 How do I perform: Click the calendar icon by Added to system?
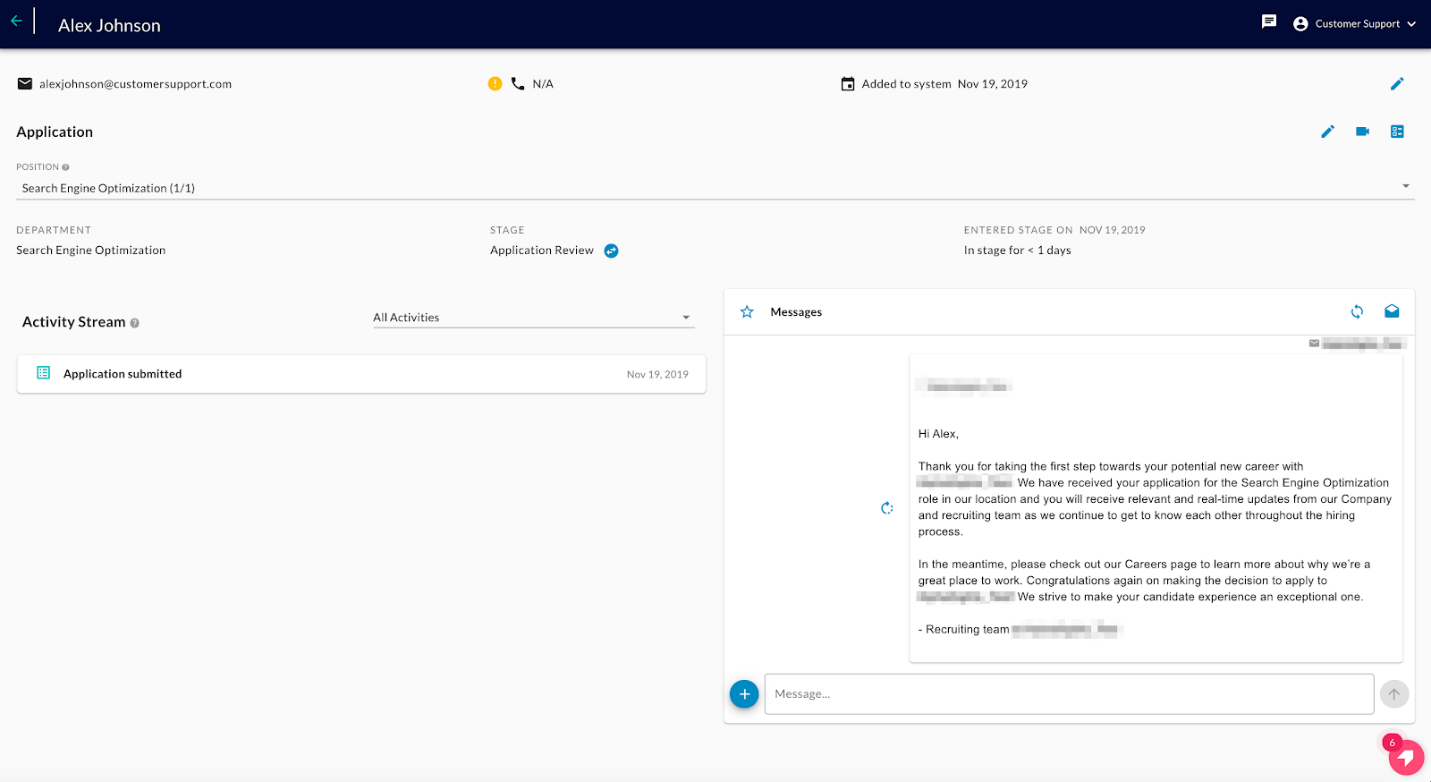click(848, 84)
